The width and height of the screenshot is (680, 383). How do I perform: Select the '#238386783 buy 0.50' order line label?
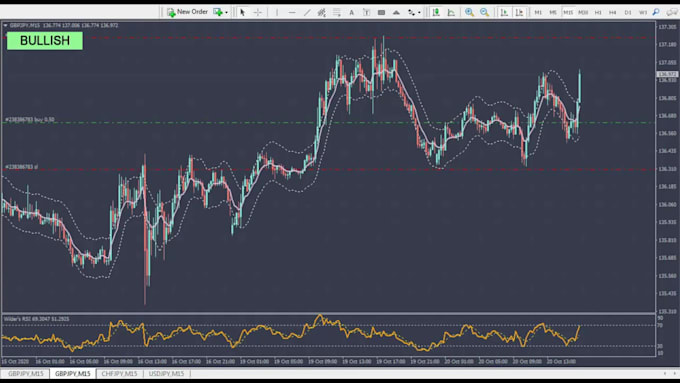[30, 119]
